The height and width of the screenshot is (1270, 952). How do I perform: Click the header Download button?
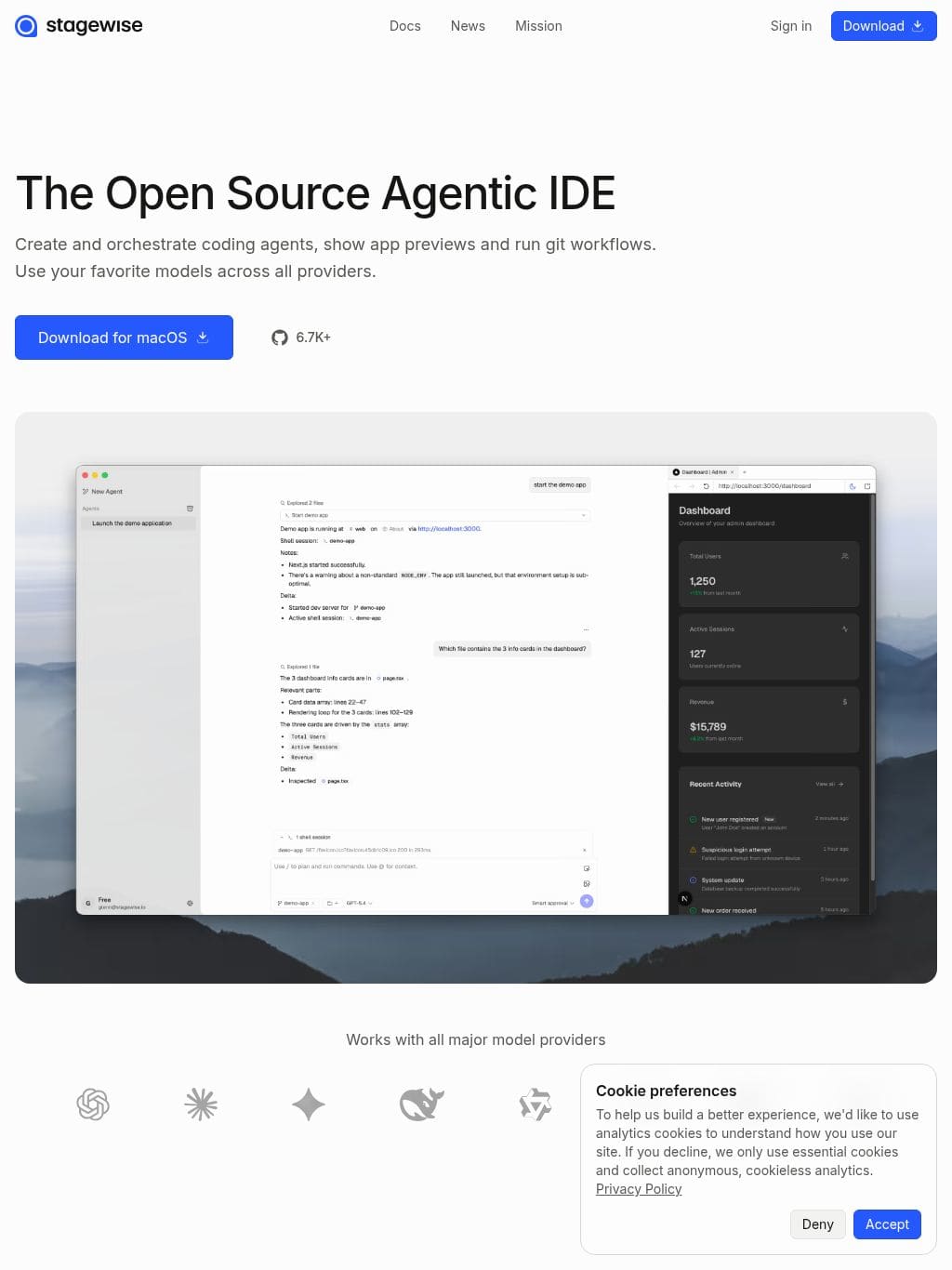(883, 26)
